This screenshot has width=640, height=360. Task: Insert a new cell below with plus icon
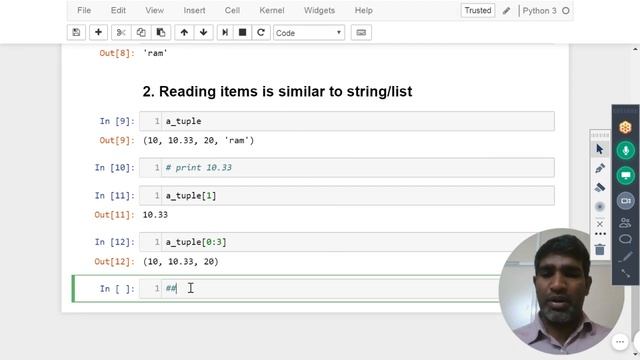point(98,33)
